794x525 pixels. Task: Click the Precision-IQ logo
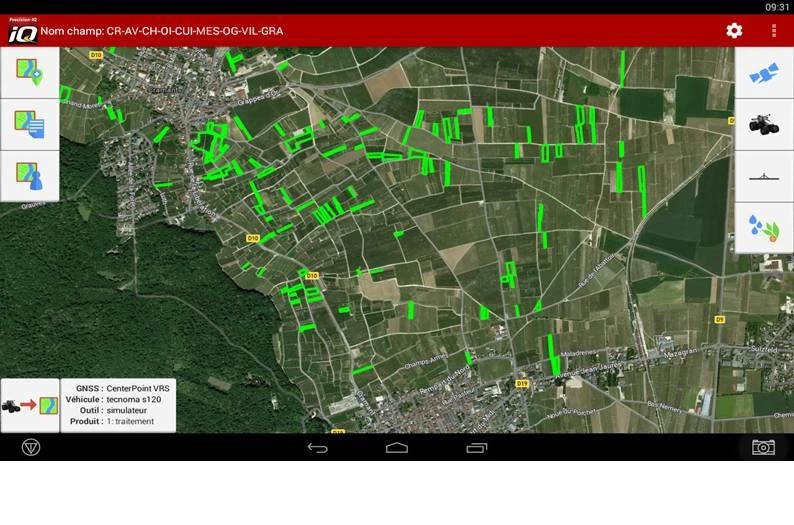(22, 31)
